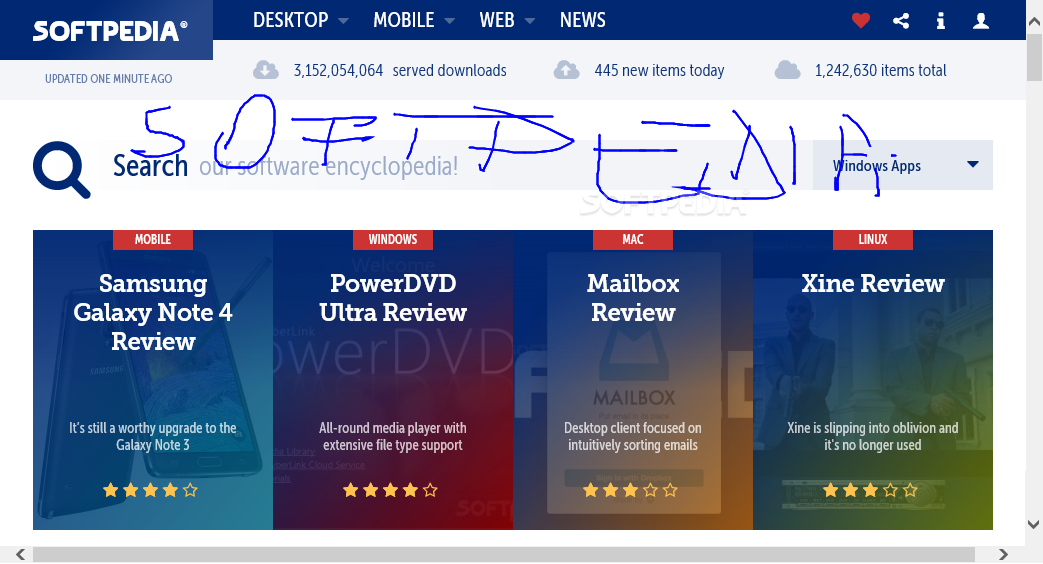Screen dimensions: 1043x564
Task: Open the DESKTOP menu
Action: [291, 20]
